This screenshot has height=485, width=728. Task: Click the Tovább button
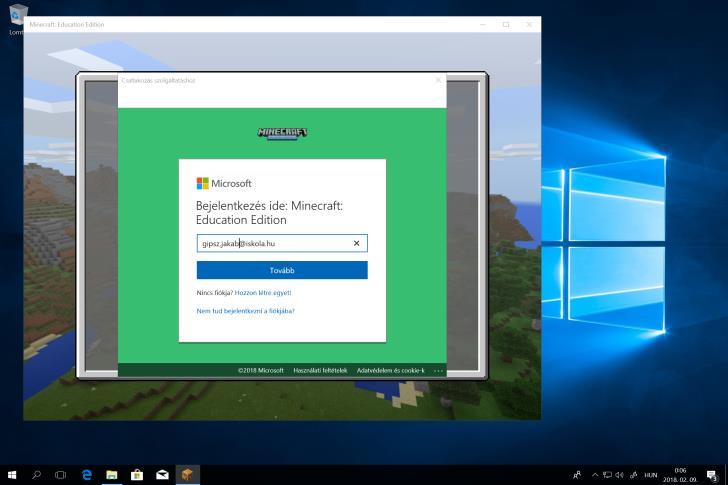282,270
